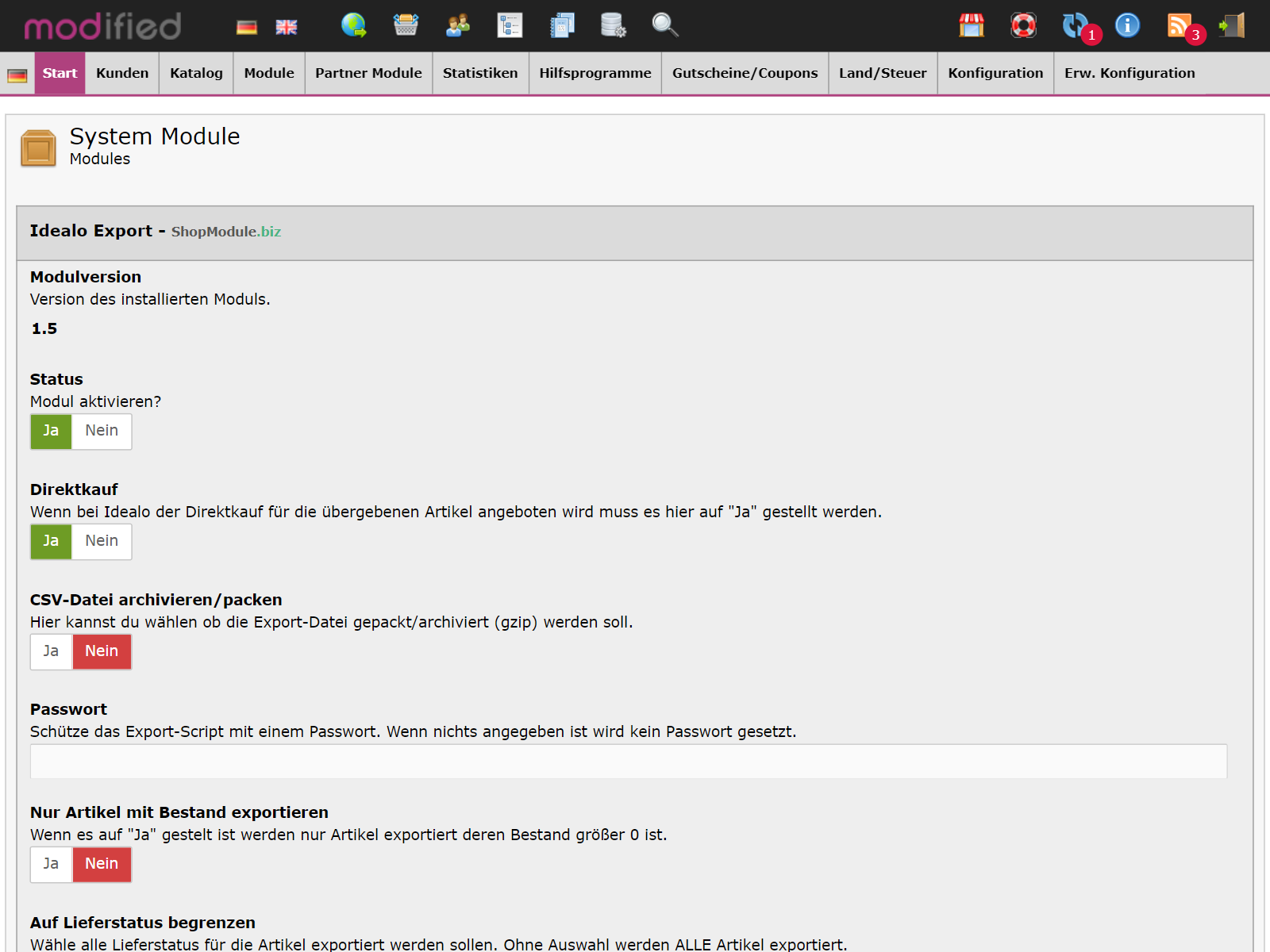Check updates via sync icon with badge 1

(1076, 26)
